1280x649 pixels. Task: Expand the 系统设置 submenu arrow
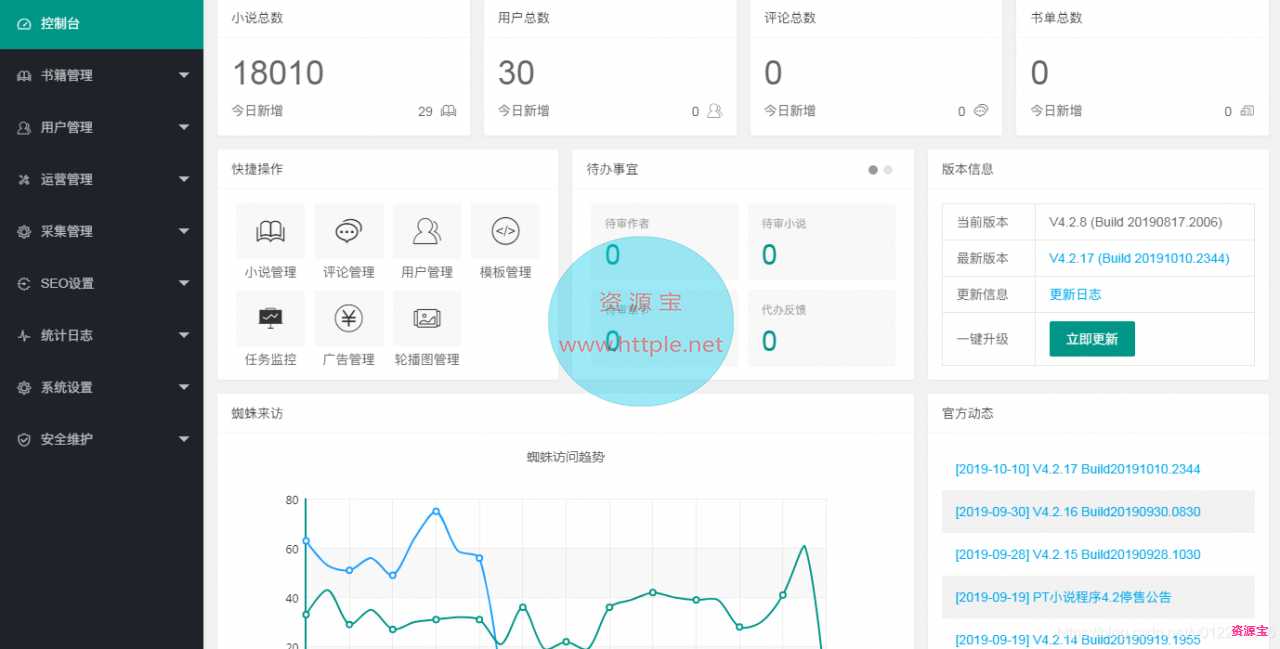pyautogui.click(x=184, y=387)
